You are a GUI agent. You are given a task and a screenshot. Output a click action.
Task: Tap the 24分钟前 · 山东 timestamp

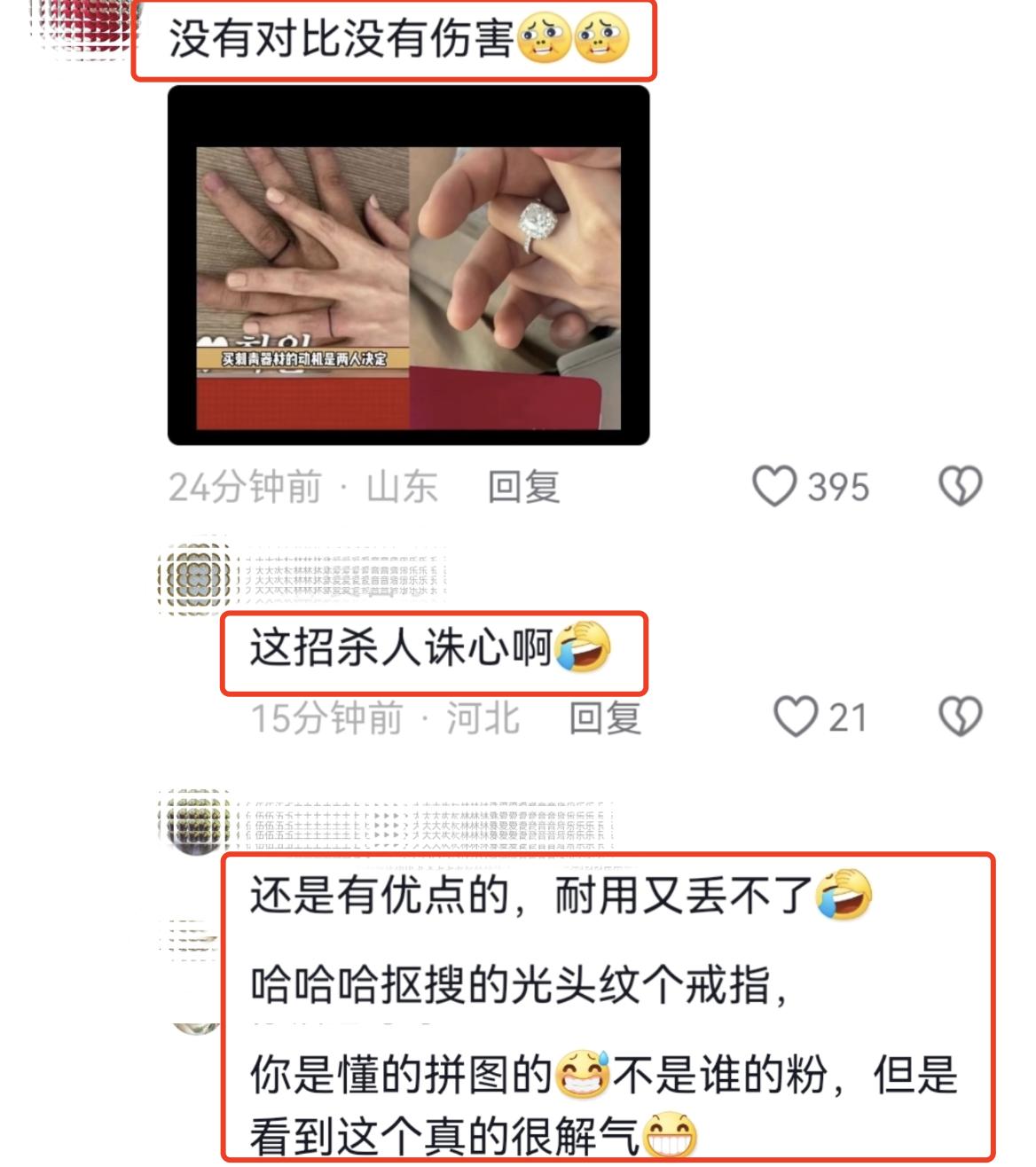click(x=303, y=487)
